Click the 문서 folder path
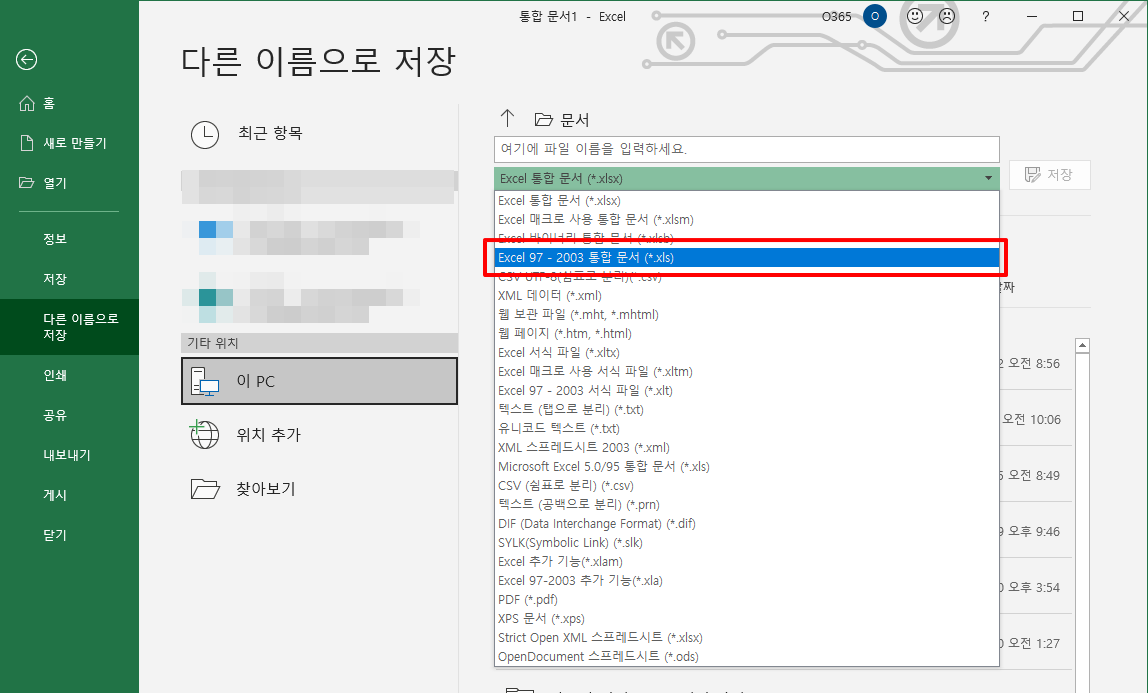 tap(562, 119)
